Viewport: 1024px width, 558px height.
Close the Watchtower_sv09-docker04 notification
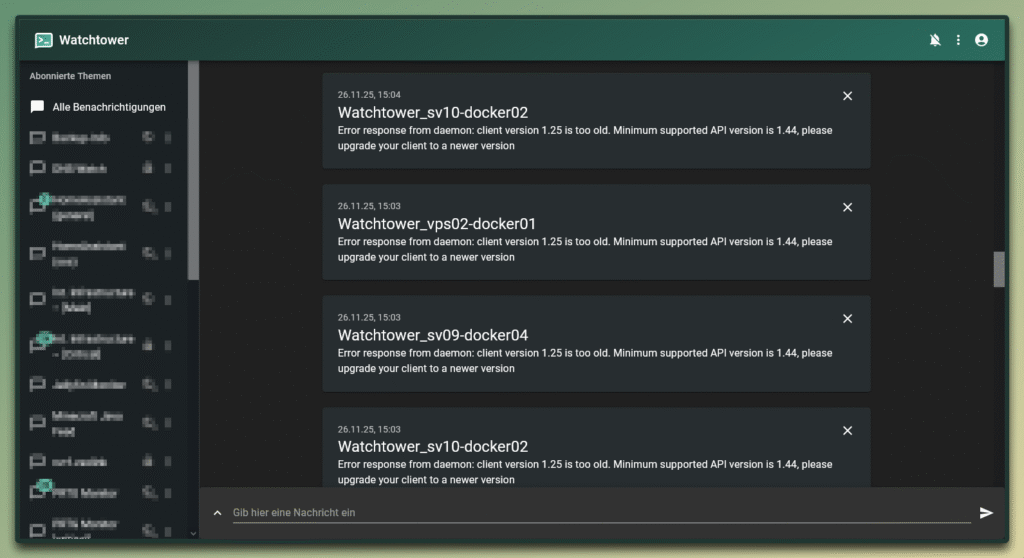click(x=847, y=319)
